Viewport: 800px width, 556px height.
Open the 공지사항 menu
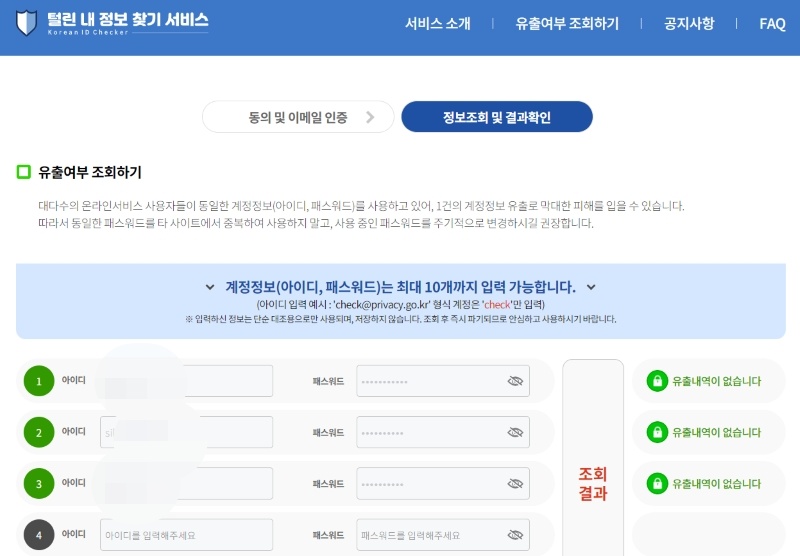689,23
